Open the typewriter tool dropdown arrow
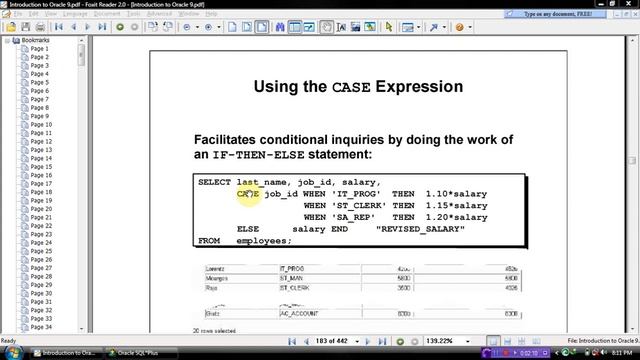Viewport: 640px width, 360px height. coord(418,27)
